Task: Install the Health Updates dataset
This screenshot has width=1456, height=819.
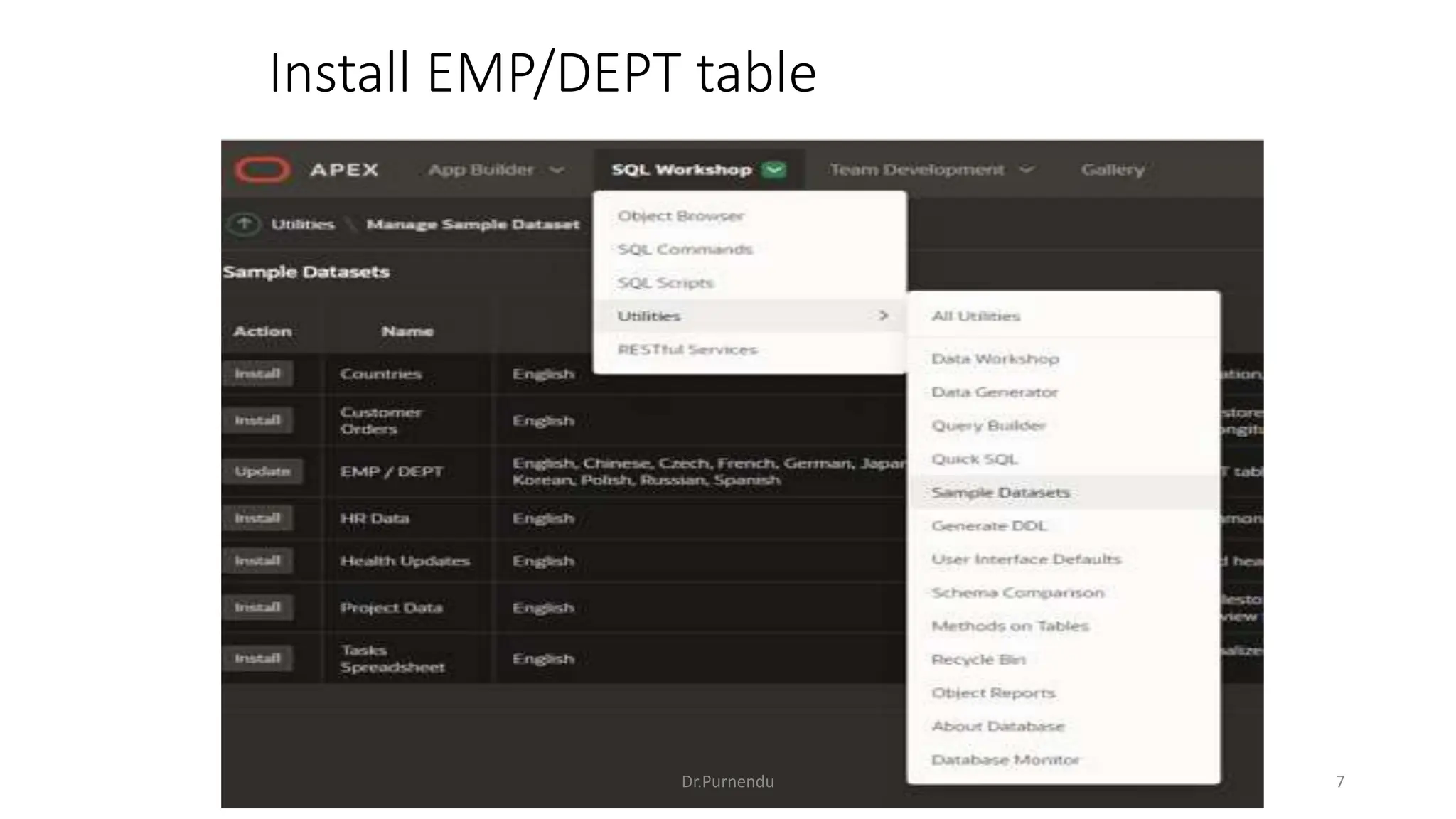Action: [257, 561]
